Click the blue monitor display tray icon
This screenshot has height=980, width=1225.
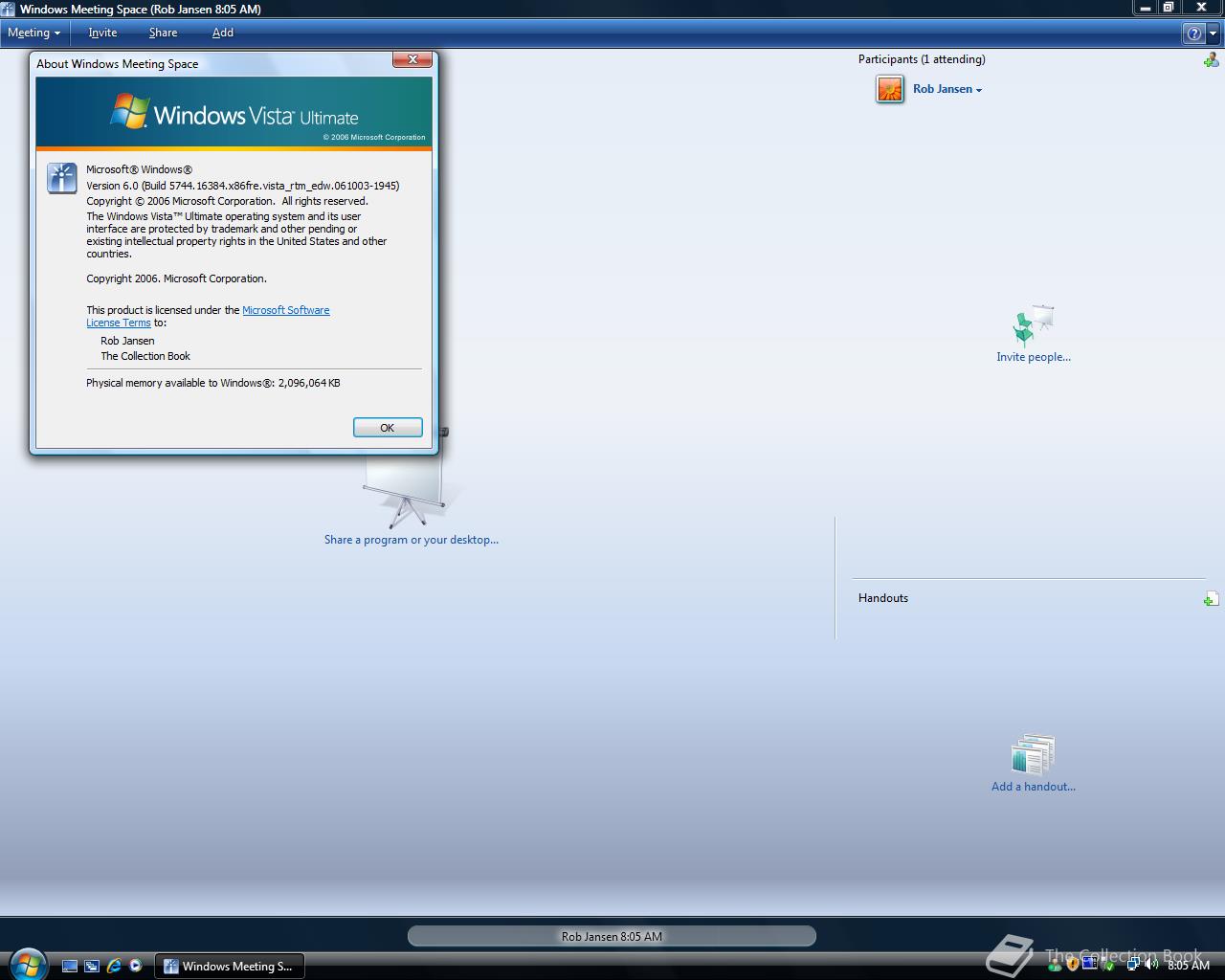1090,965
